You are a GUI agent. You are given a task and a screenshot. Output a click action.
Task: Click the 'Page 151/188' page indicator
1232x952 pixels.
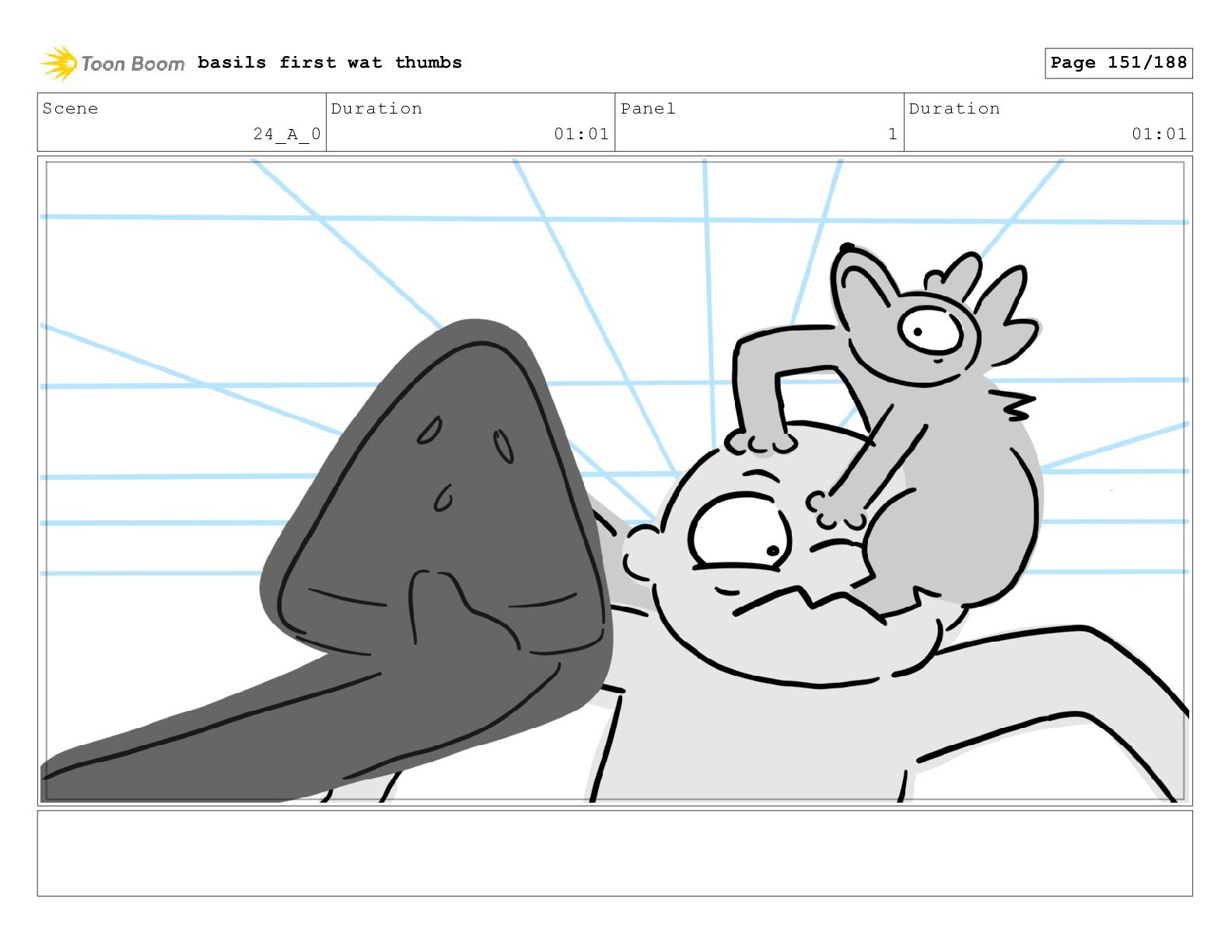[1118, 63]
